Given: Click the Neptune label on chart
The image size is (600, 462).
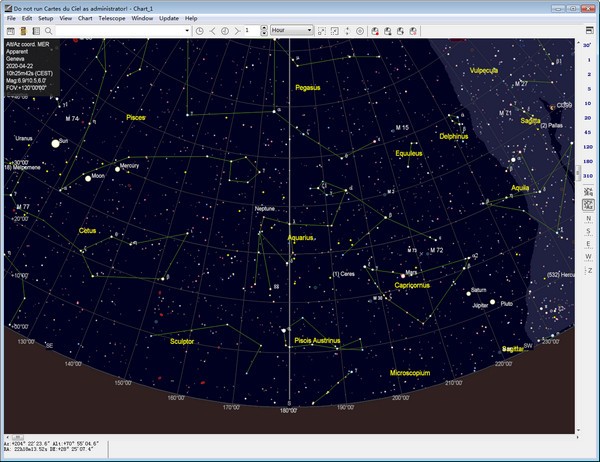Looking at the screenshot, I should [x=265, y=208].
